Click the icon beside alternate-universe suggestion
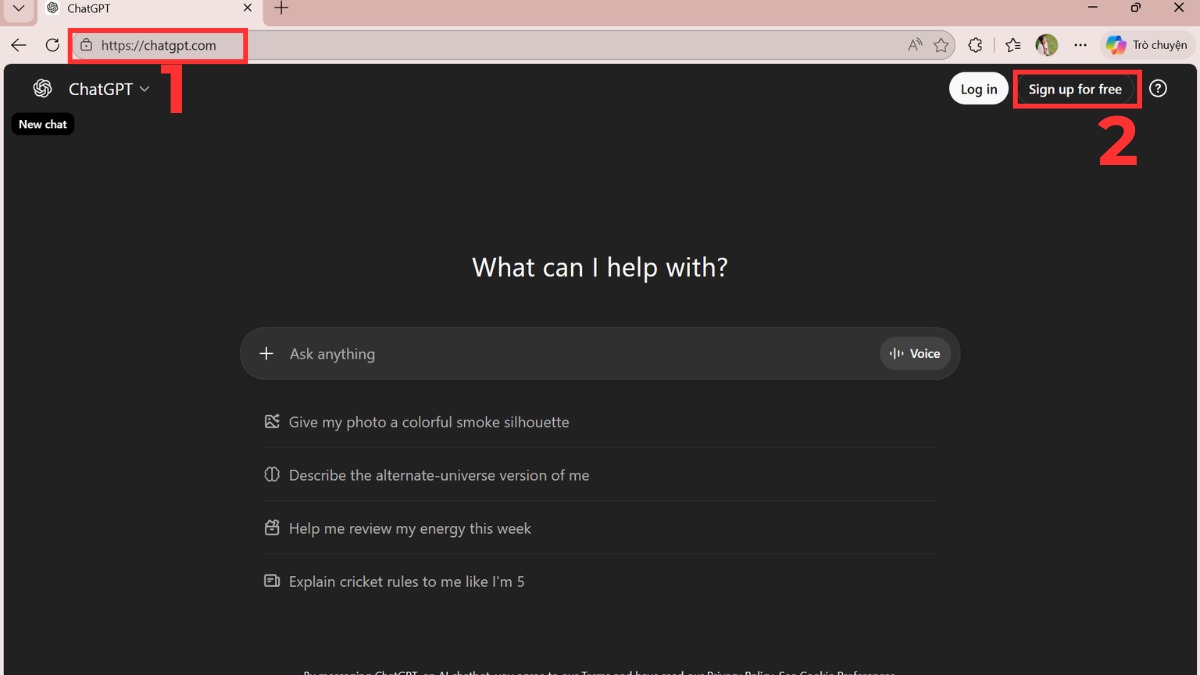 (x=272, y=475)
